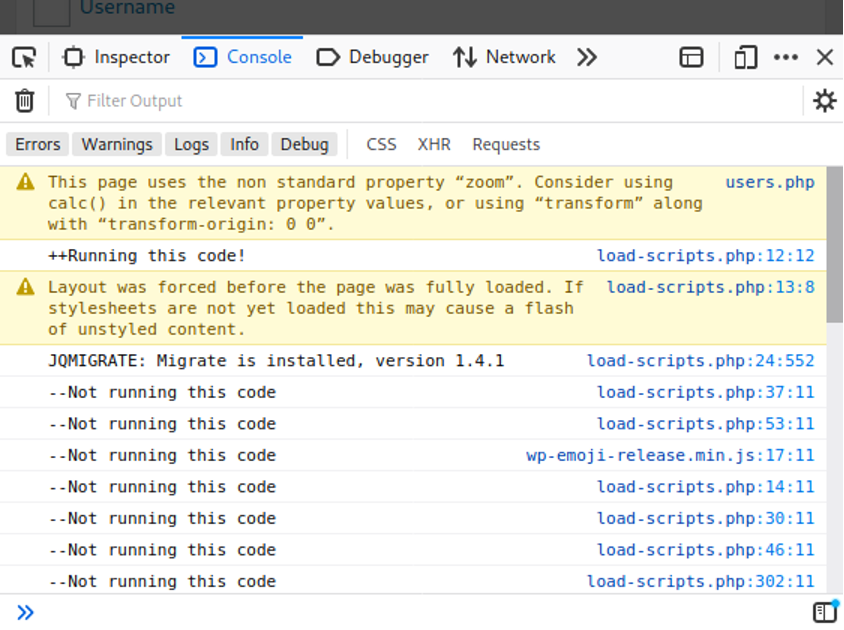Image resolution: width=844 pixels, height=630 pixels.
Task: Open console settings gear
Action: [x=824, y=101]
